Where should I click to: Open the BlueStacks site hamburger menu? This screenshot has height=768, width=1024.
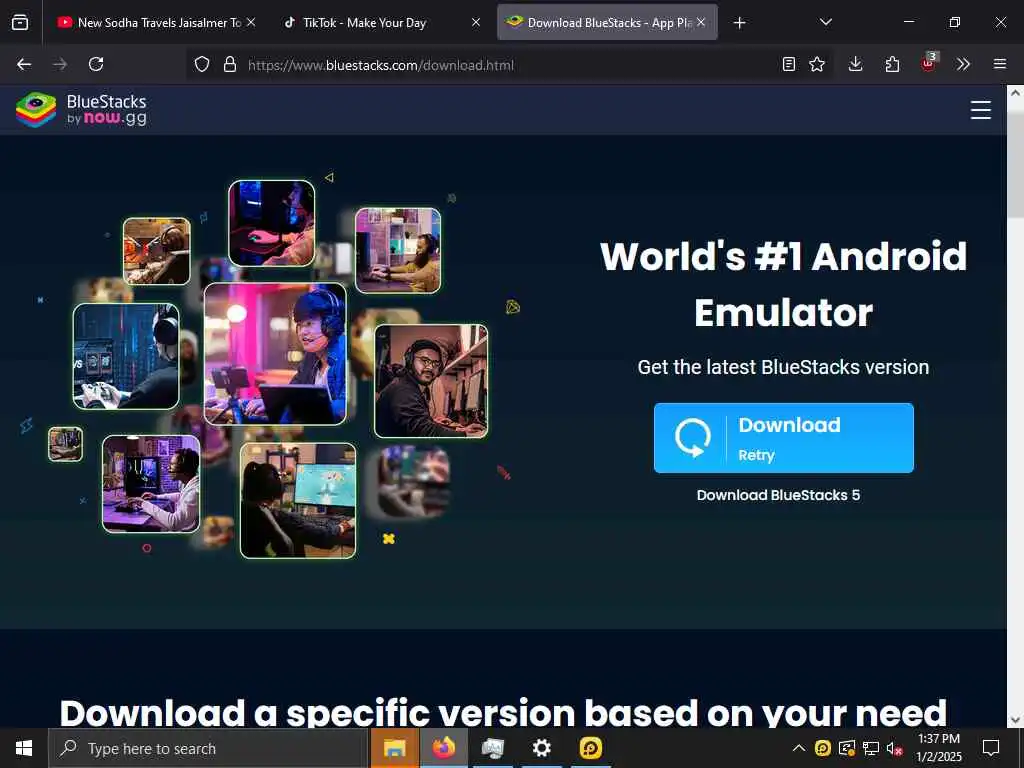[980, 110]
